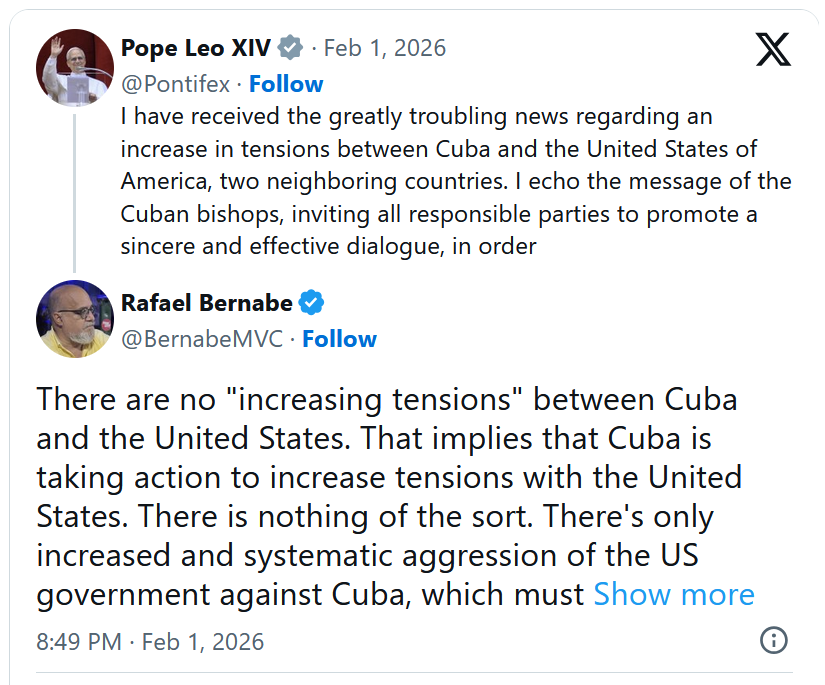
Task: Open the @BernabeMVC handle link
Action: (202, 339)
